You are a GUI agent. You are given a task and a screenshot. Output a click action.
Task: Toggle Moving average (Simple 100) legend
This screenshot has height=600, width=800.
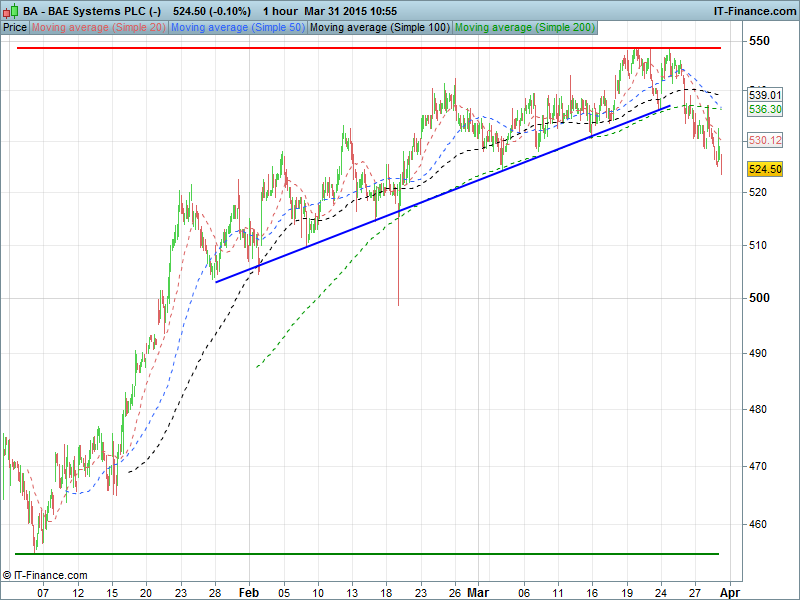click(379, 27)
